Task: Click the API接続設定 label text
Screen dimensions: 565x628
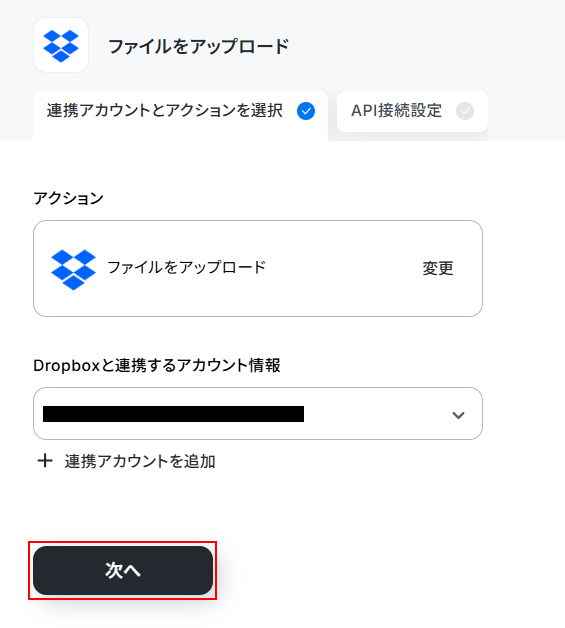Action: pos(396,111)
